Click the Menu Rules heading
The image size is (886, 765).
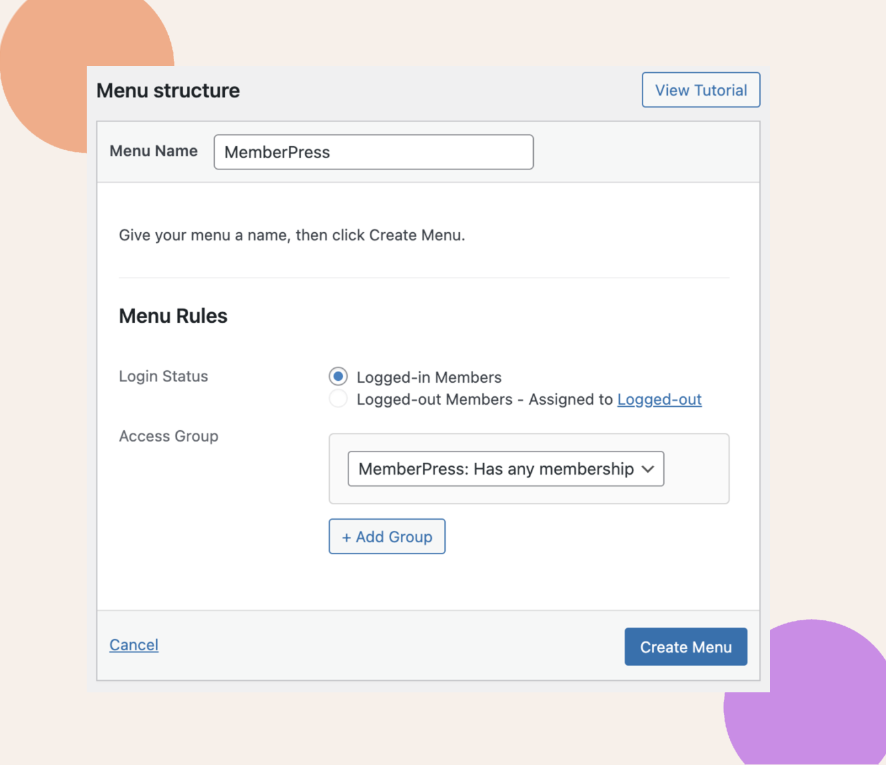point(173,316)
